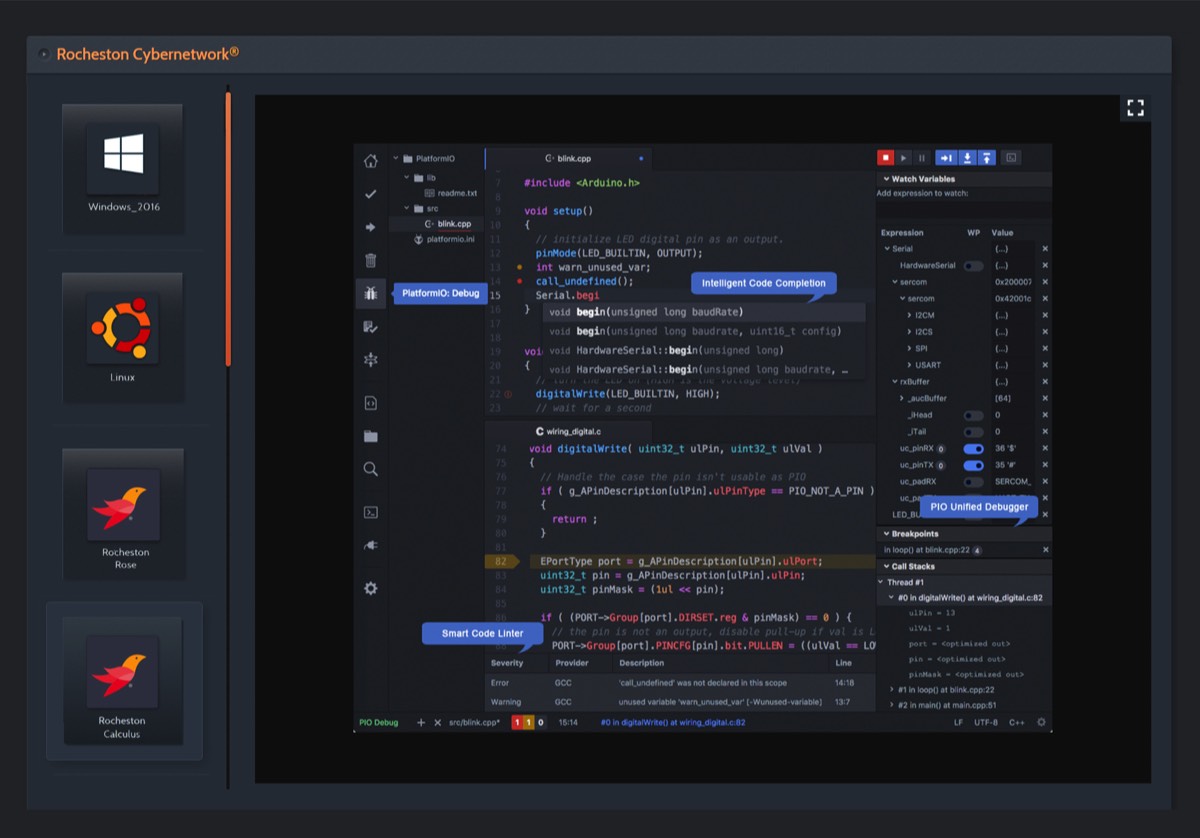Expand the USART watch entry
Image resolution: width=1200 pixels, height=838 pixels.
909,365
